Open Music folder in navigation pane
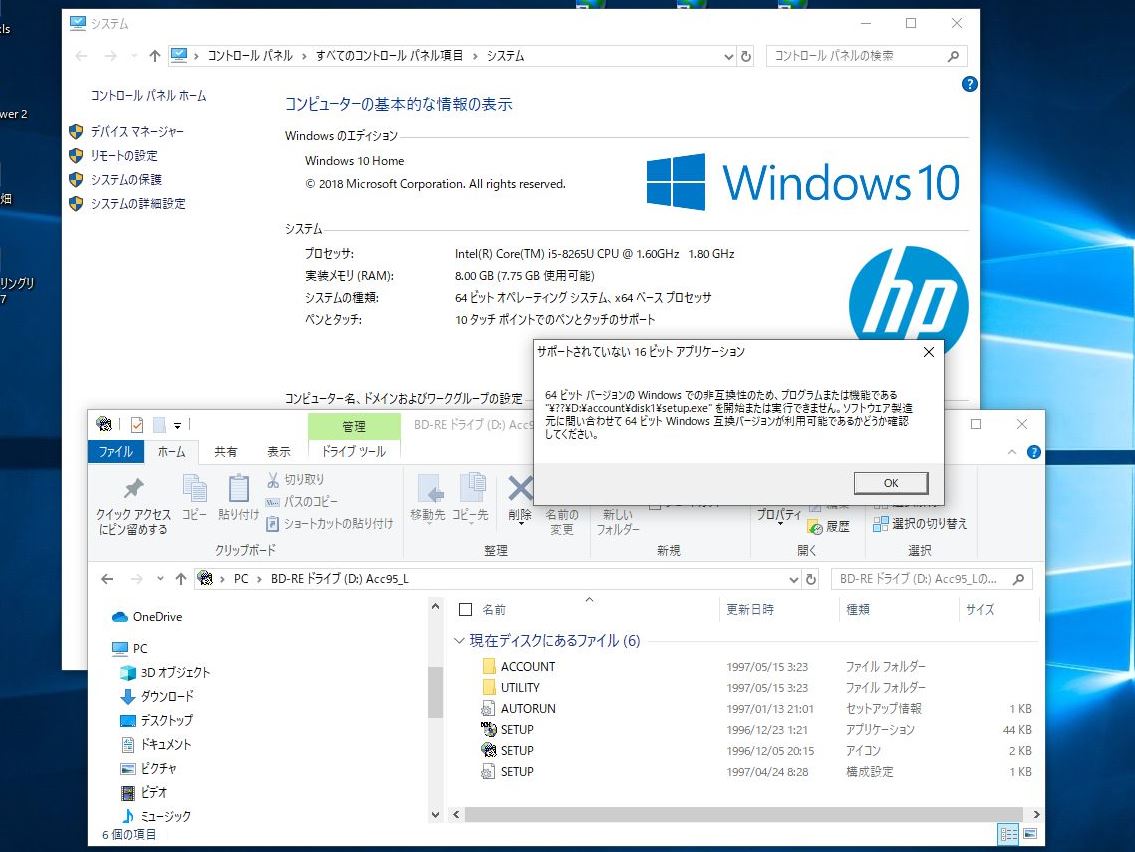 click(x=156, y=816)
